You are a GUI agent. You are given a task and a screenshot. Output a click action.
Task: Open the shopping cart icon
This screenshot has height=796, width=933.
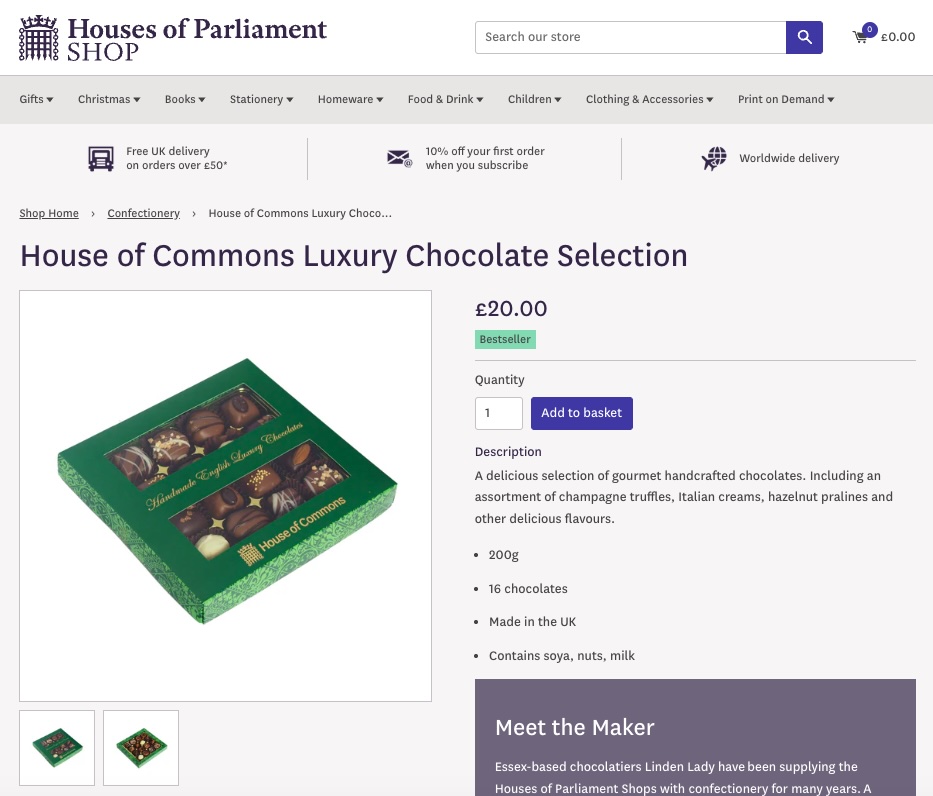861,38
